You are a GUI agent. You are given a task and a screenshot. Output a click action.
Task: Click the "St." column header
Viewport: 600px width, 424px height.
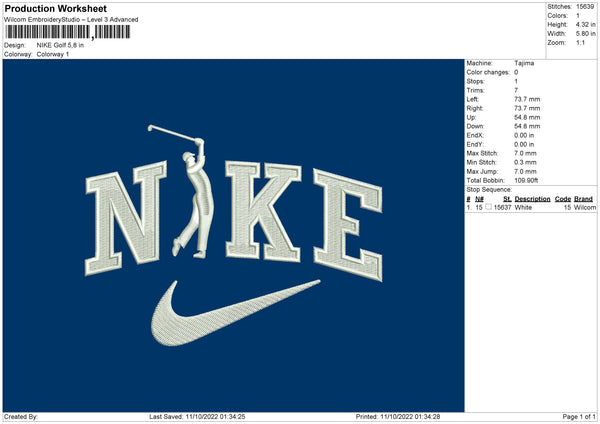coord(507,199)
